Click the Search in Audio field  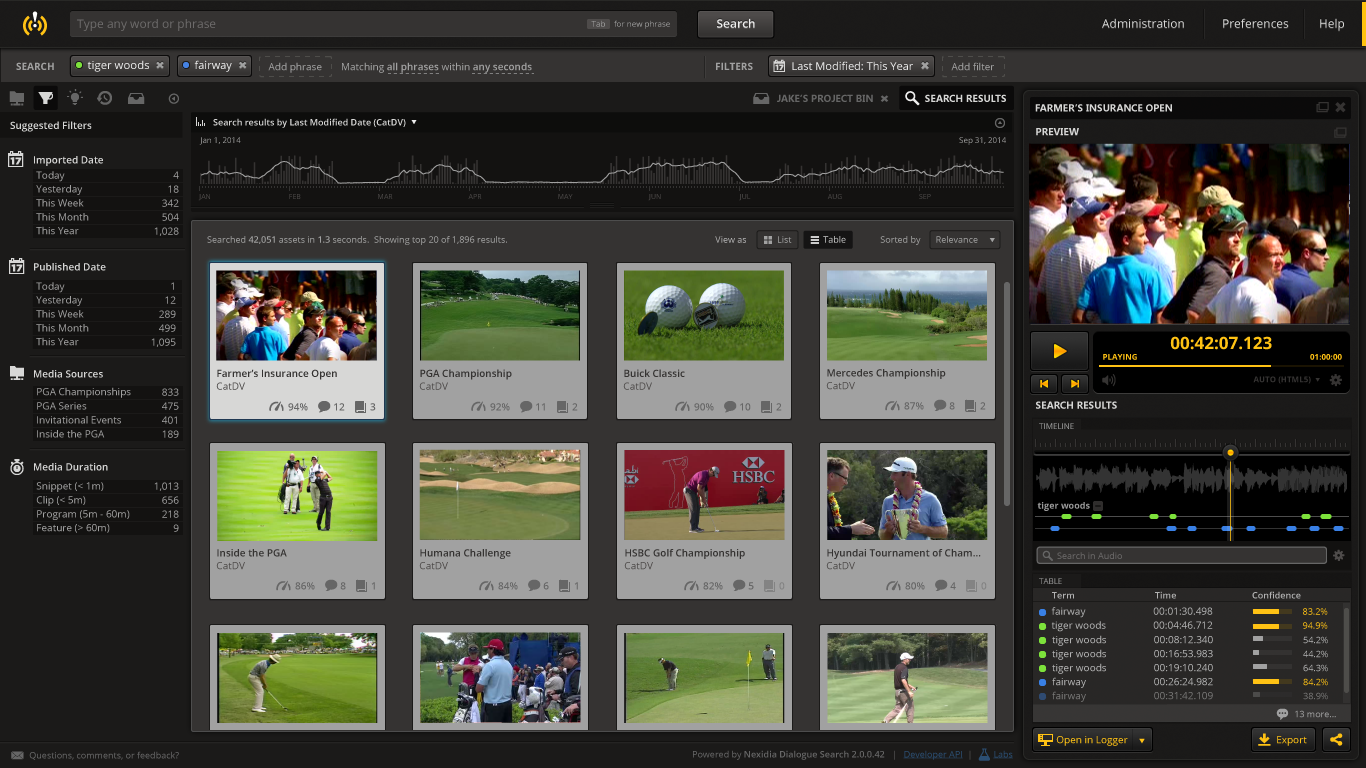click(1181, 555)
